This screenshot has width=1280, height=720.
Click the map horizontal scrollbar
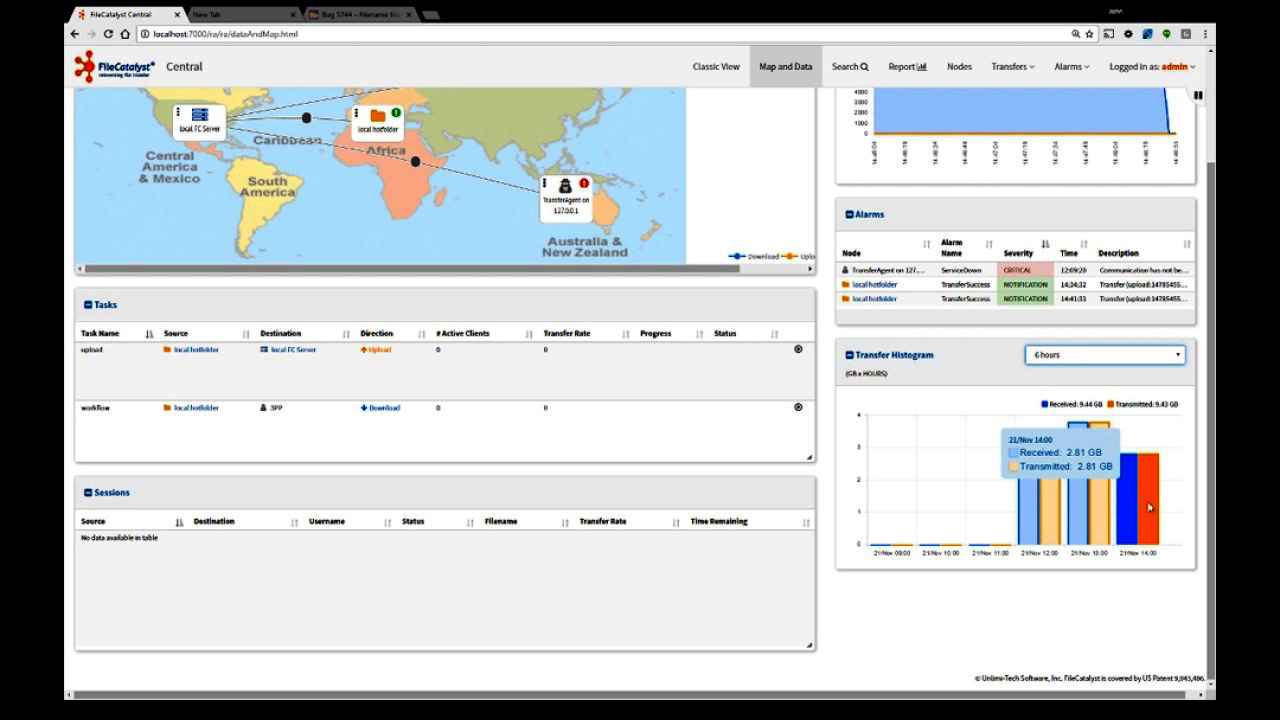point(412,269)
